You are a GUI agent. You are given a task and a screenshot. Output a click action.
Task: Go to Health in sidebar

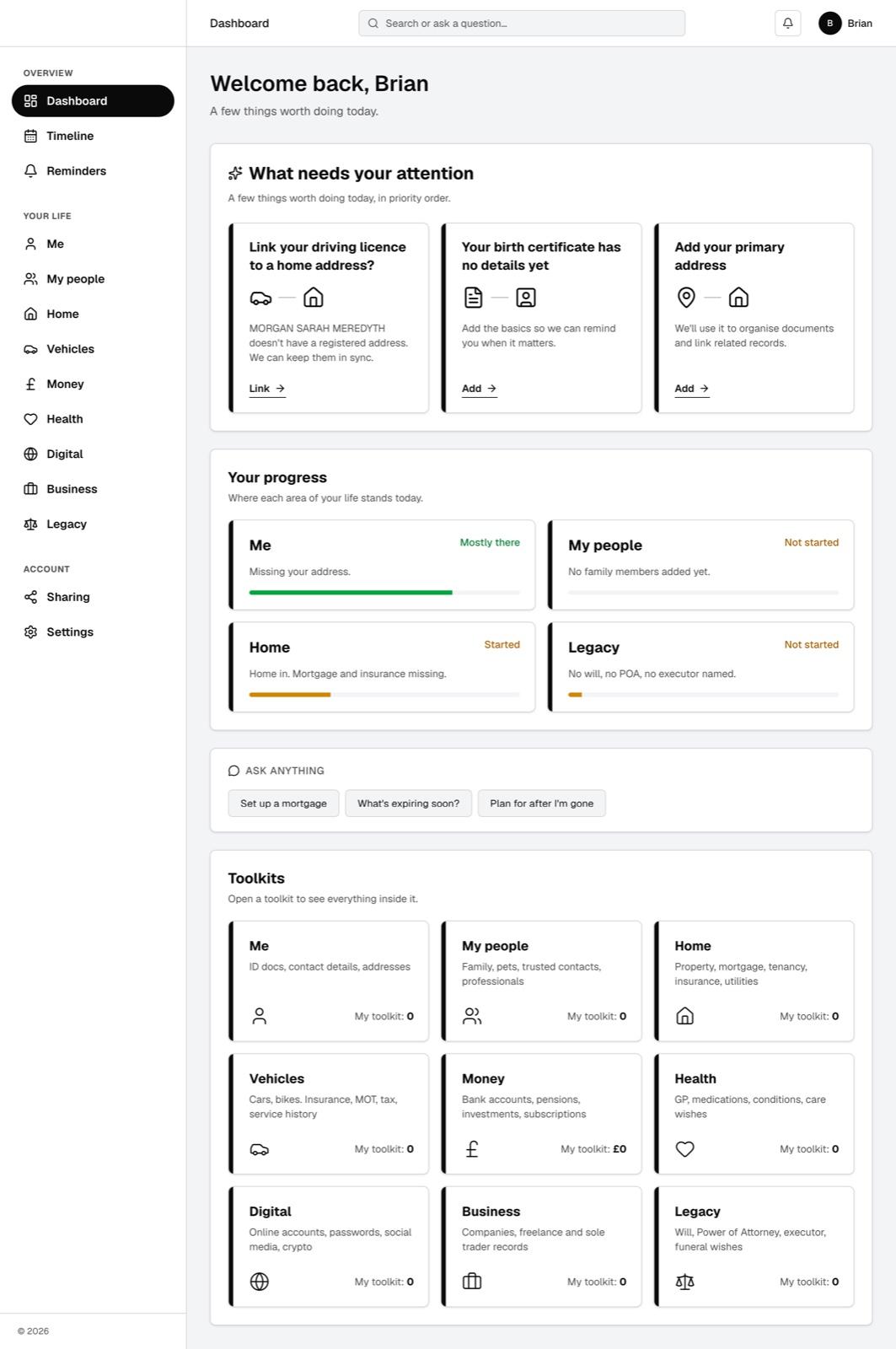pyautogui.click(x=93, y=419)
